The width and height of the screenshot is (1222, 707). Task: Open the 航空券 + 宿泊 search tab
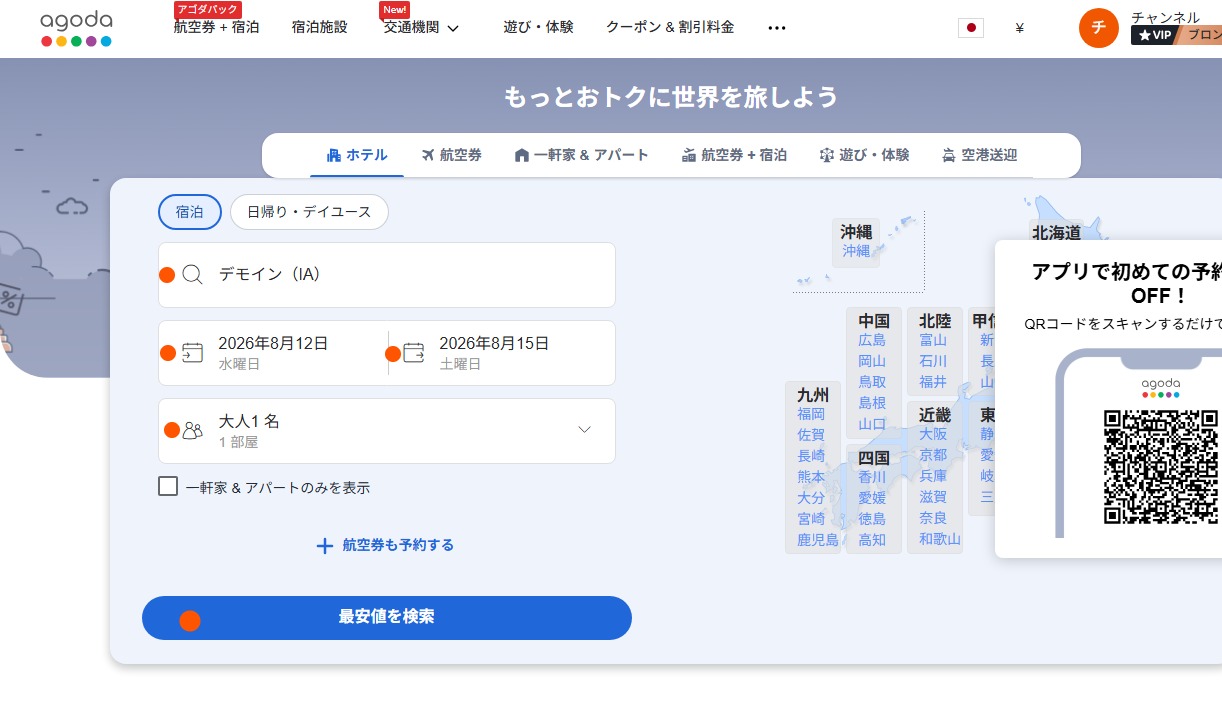point(734,155)
